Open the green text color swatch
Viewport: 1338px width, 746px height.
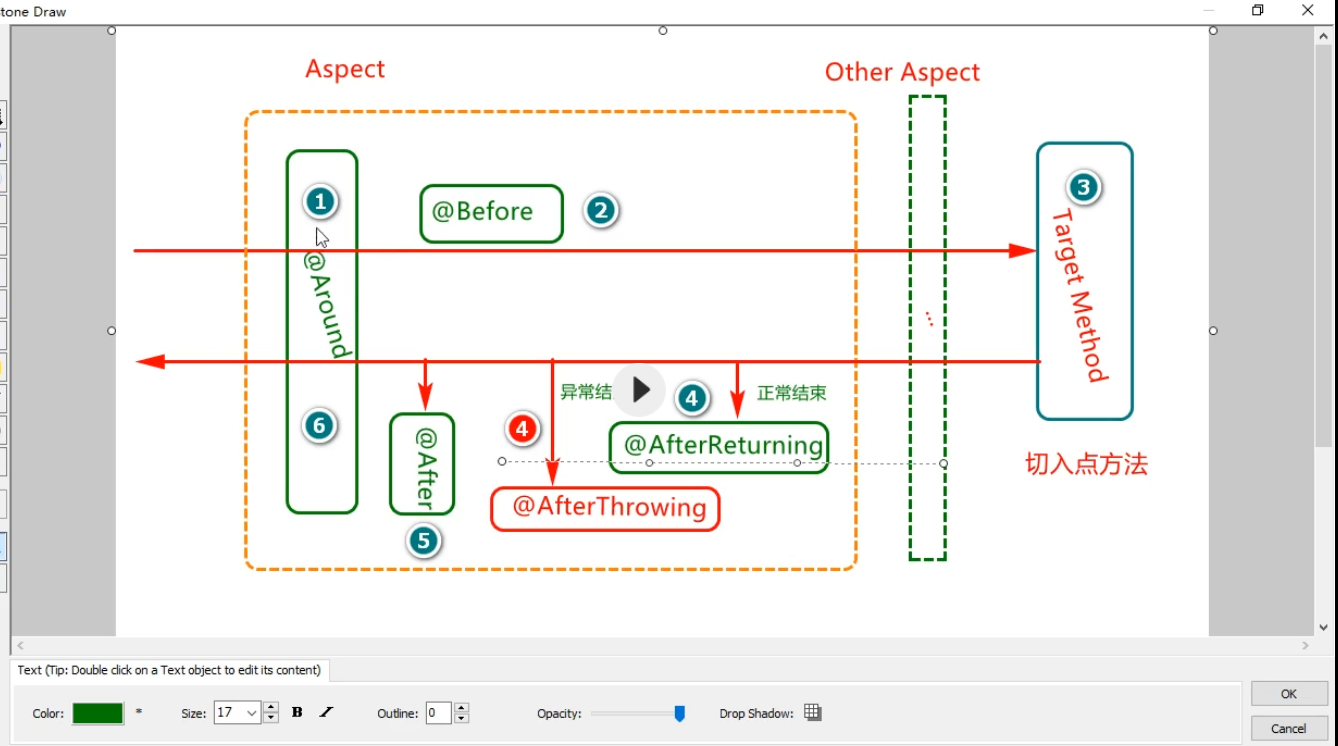coord(98,713)
